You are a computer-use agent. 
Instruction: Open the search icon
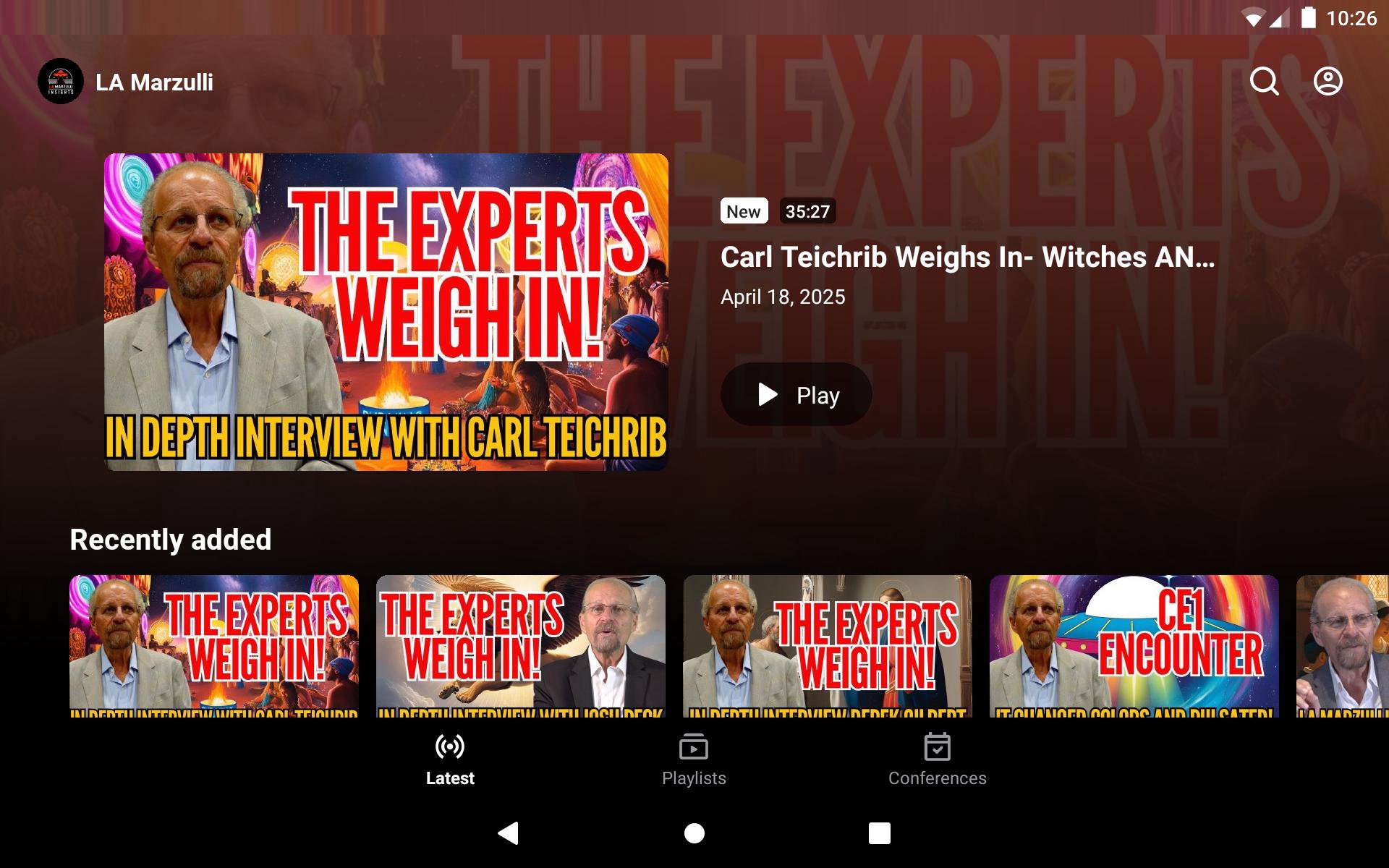click(x=1265, y=81)
